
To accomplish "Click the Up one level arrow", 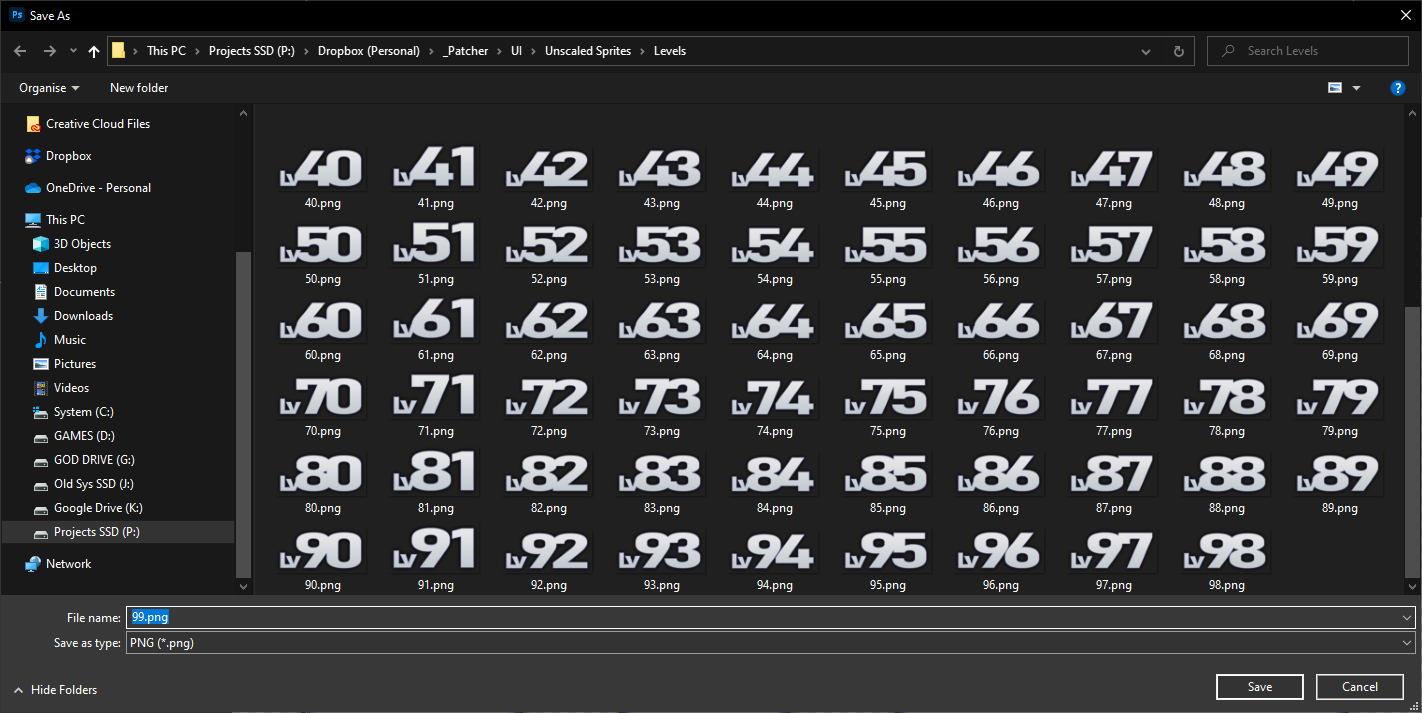I will pyautogui.click(x=94, y=51).
